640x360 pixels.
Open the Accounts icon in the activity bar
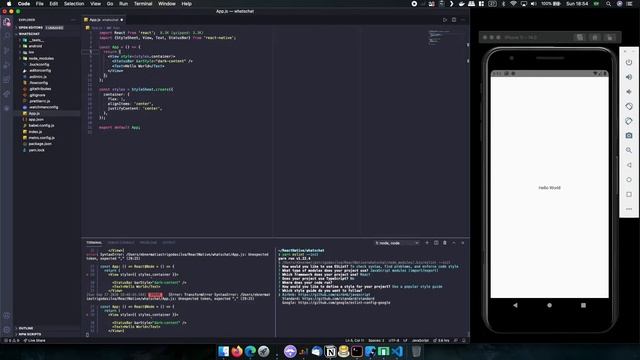pyautogui.click(x=7, y=316)
